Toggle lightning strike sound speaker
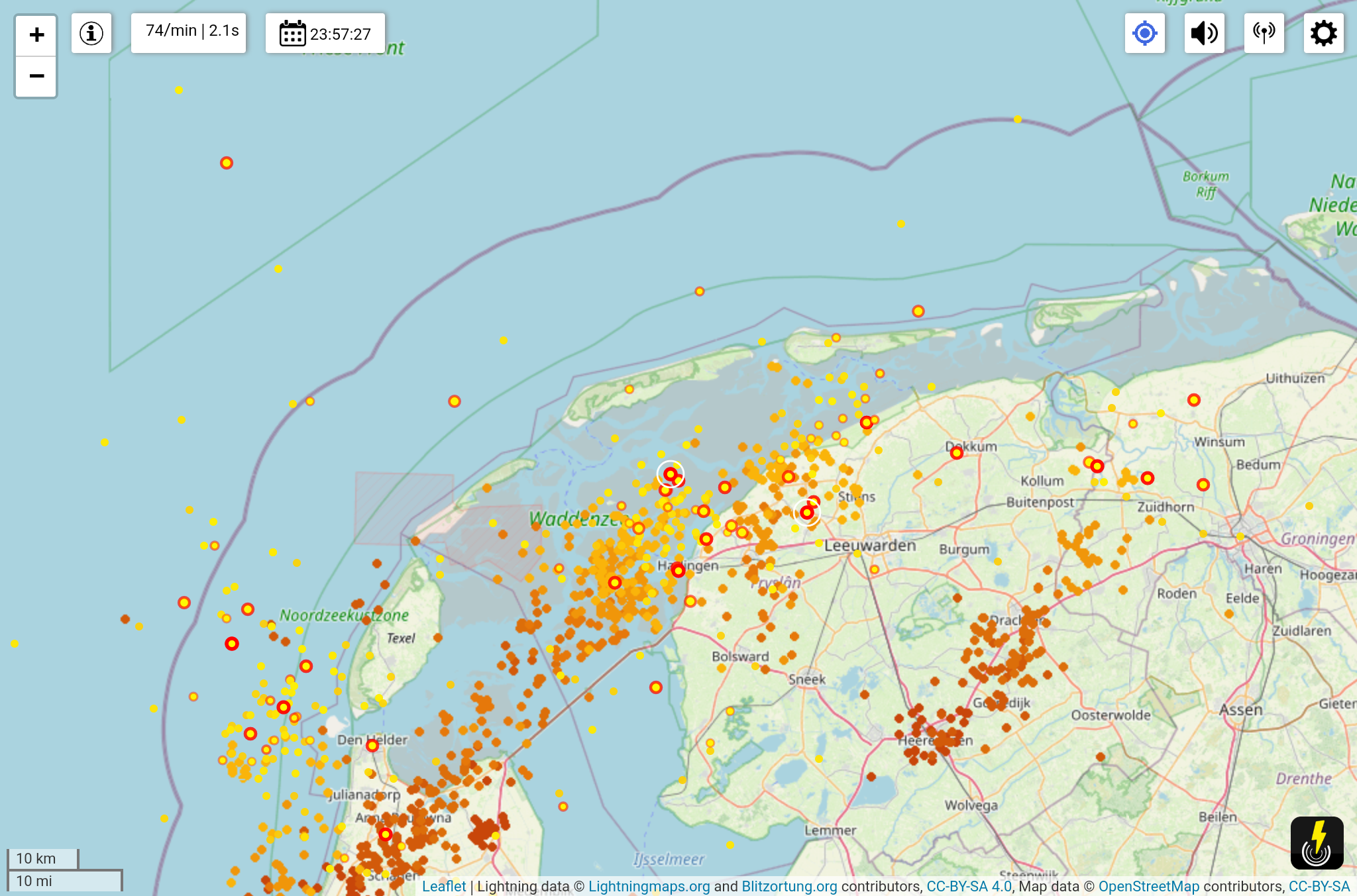The image size is (1357, 896). click(1204, 33)
